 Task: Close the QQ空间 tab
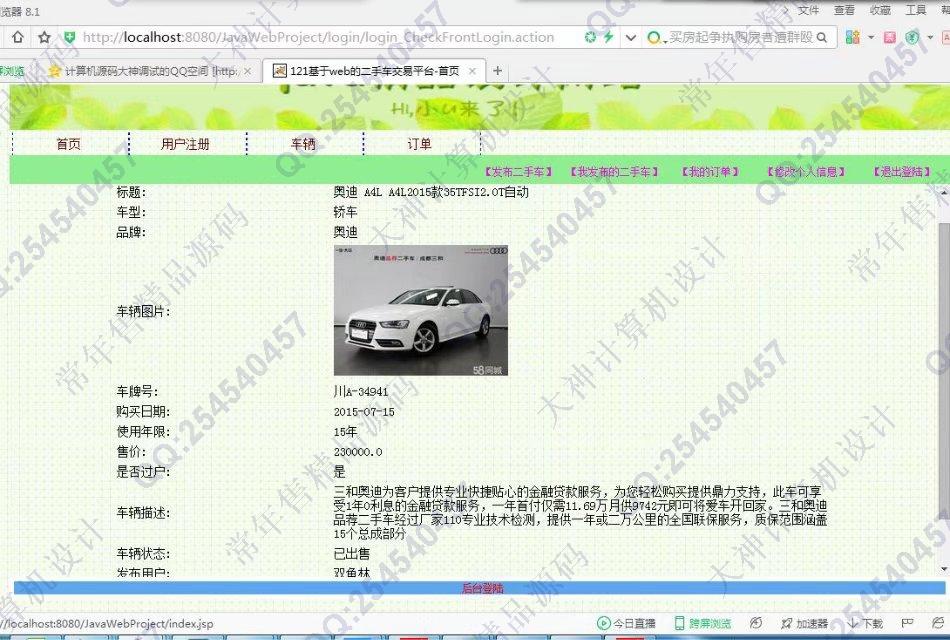coord(247,71)
